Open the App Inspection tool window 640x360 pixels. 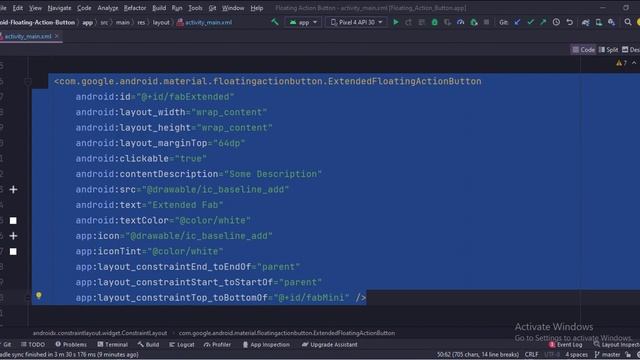(266, 344)
